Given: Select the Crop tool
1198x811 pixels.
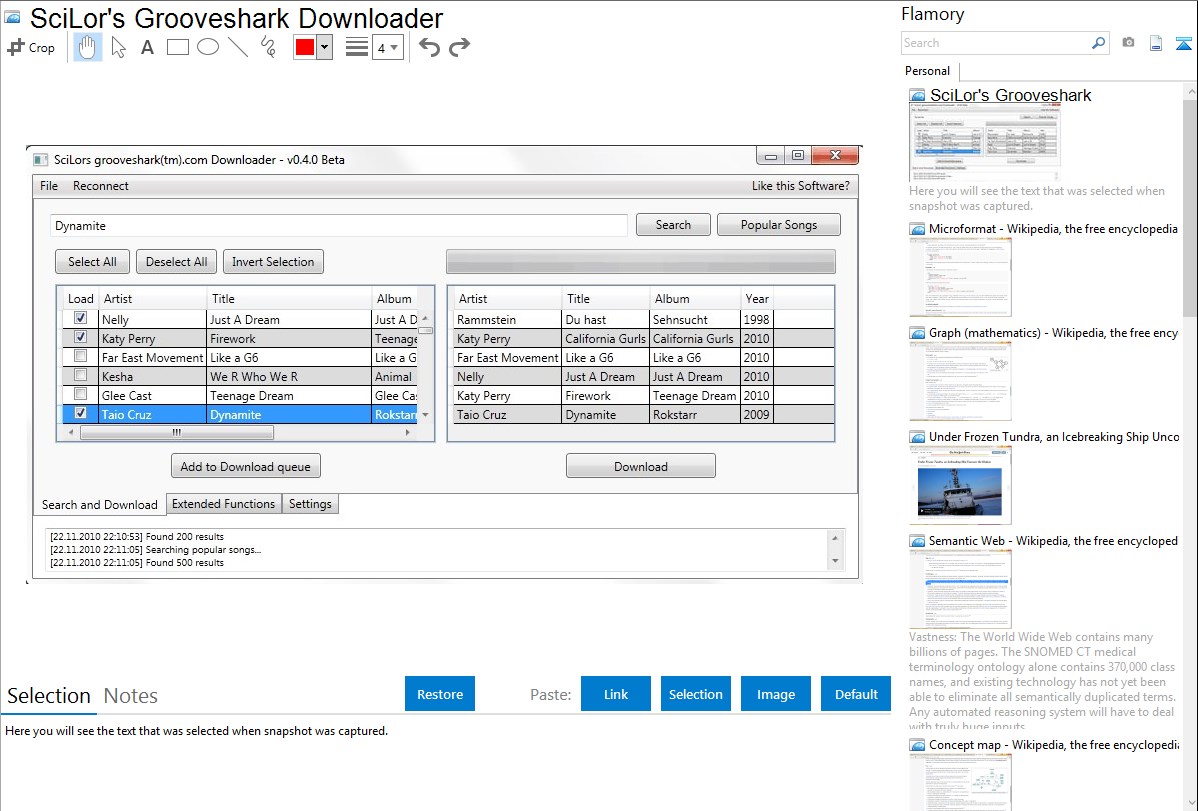Looking at the screenshot, I should pos(31,47).
